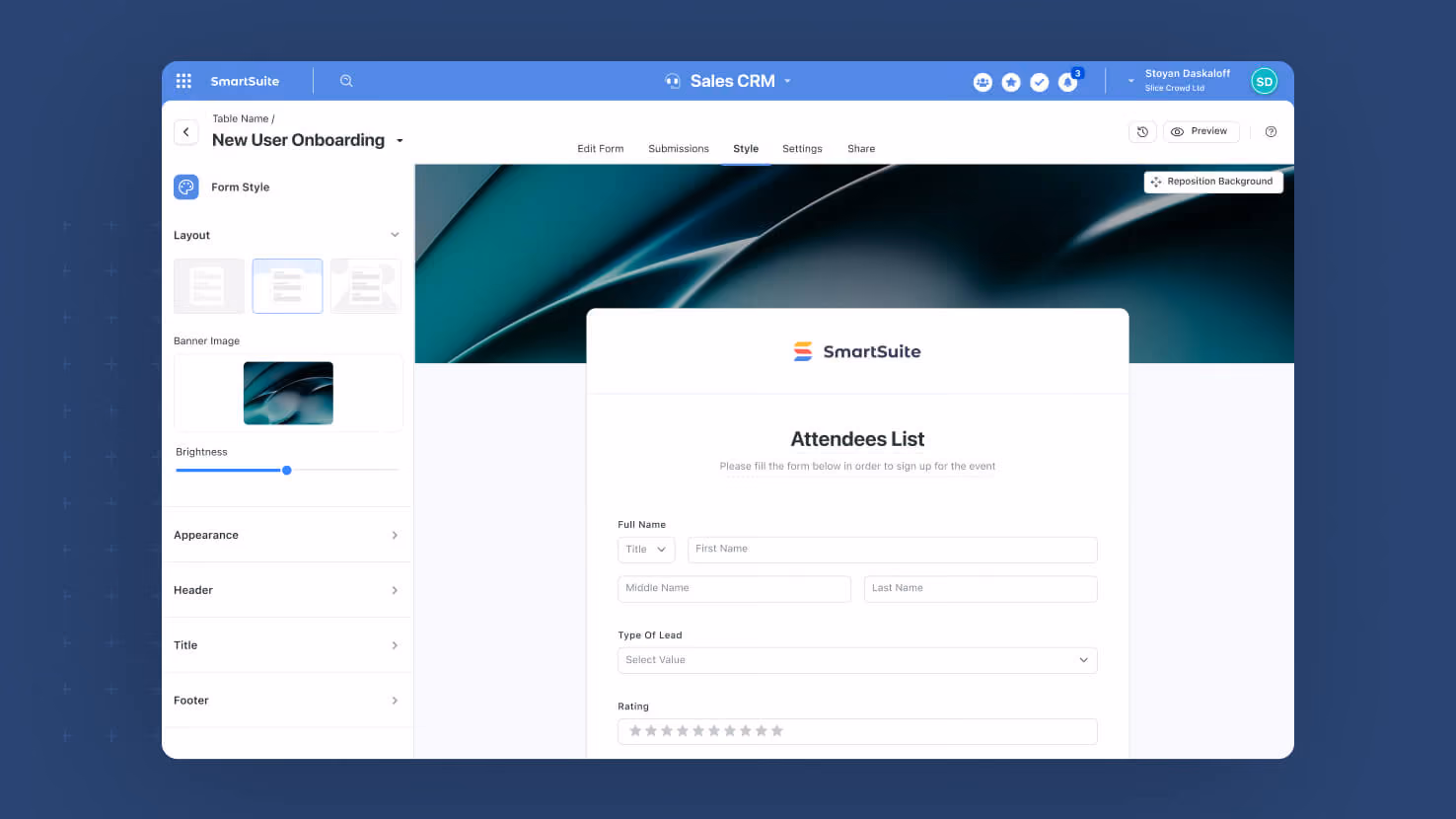
Task: Click the first star in Rating
Action: 635,731
